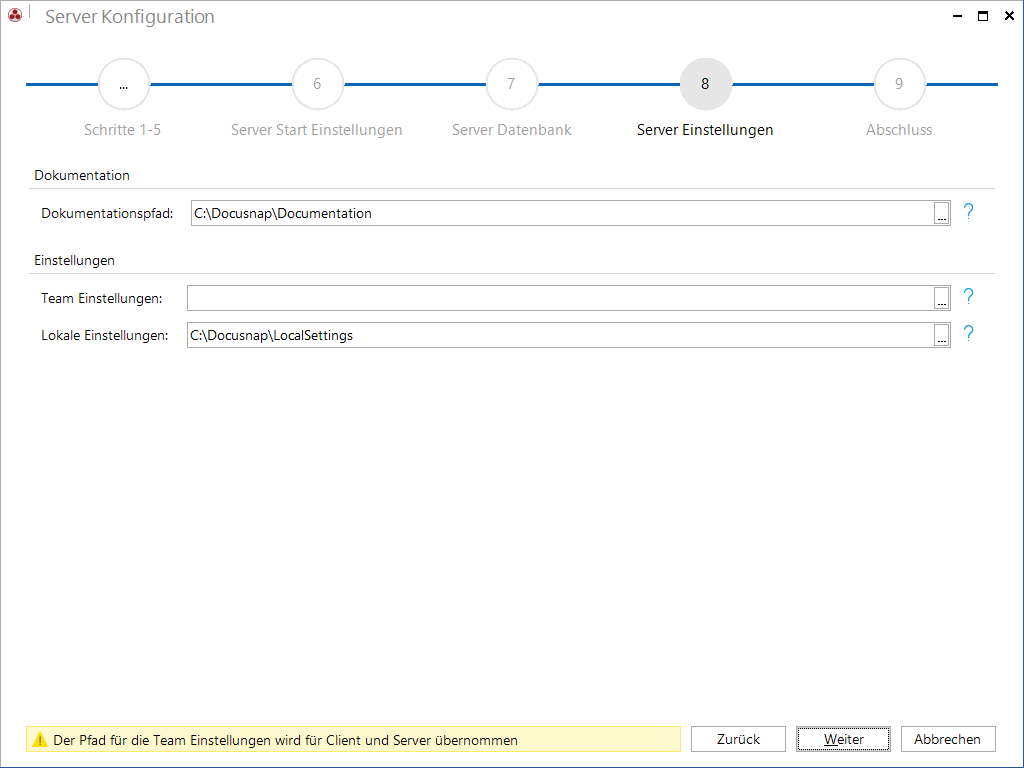Go back with the Zurück button

738,739
